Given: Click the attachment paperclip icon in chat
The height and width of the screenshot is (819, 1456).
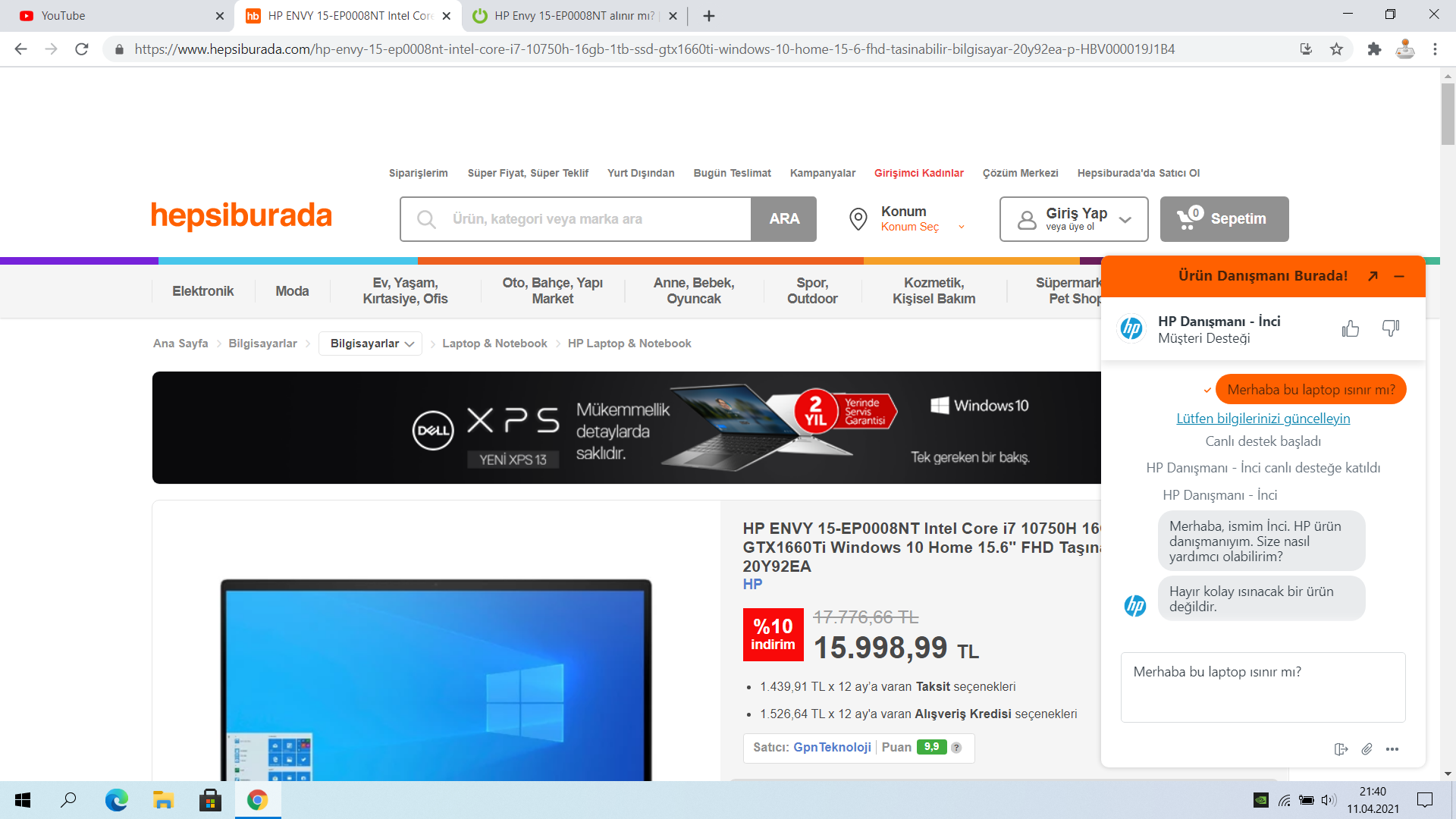Looking at the screenshot, I should (1367, 749).
